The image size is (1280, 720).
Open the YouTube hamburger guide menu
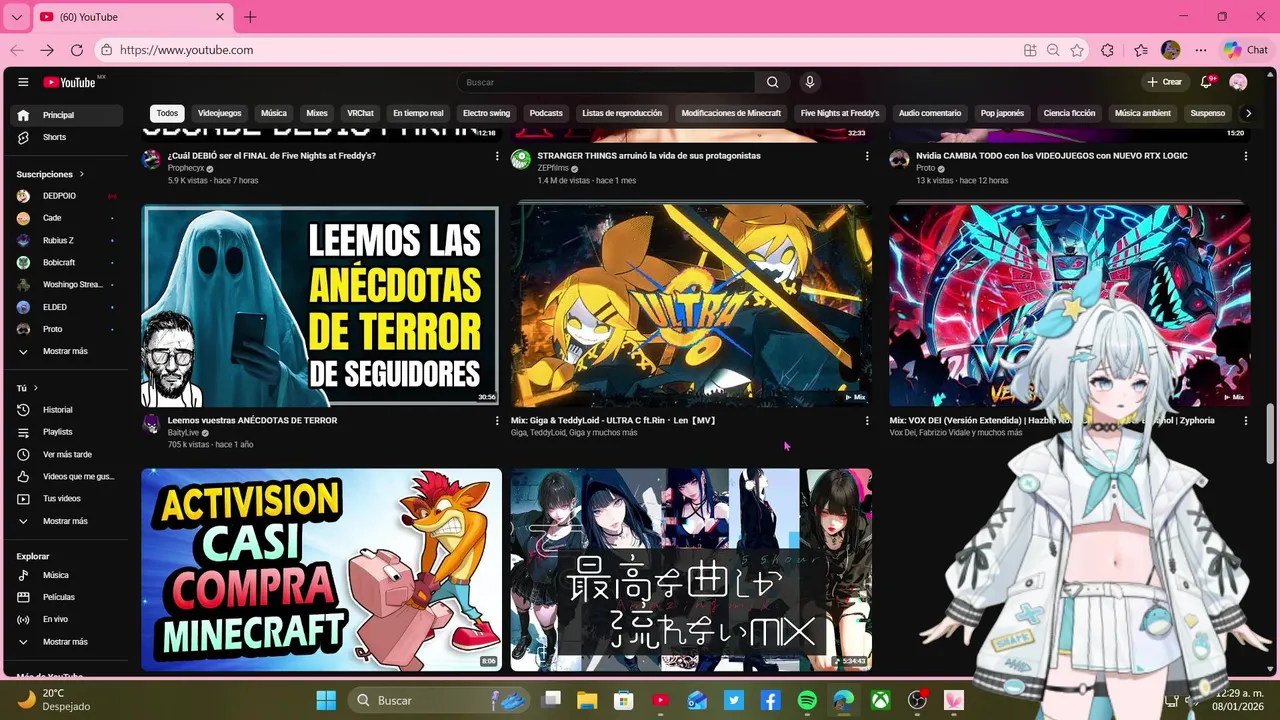point(23,82)
